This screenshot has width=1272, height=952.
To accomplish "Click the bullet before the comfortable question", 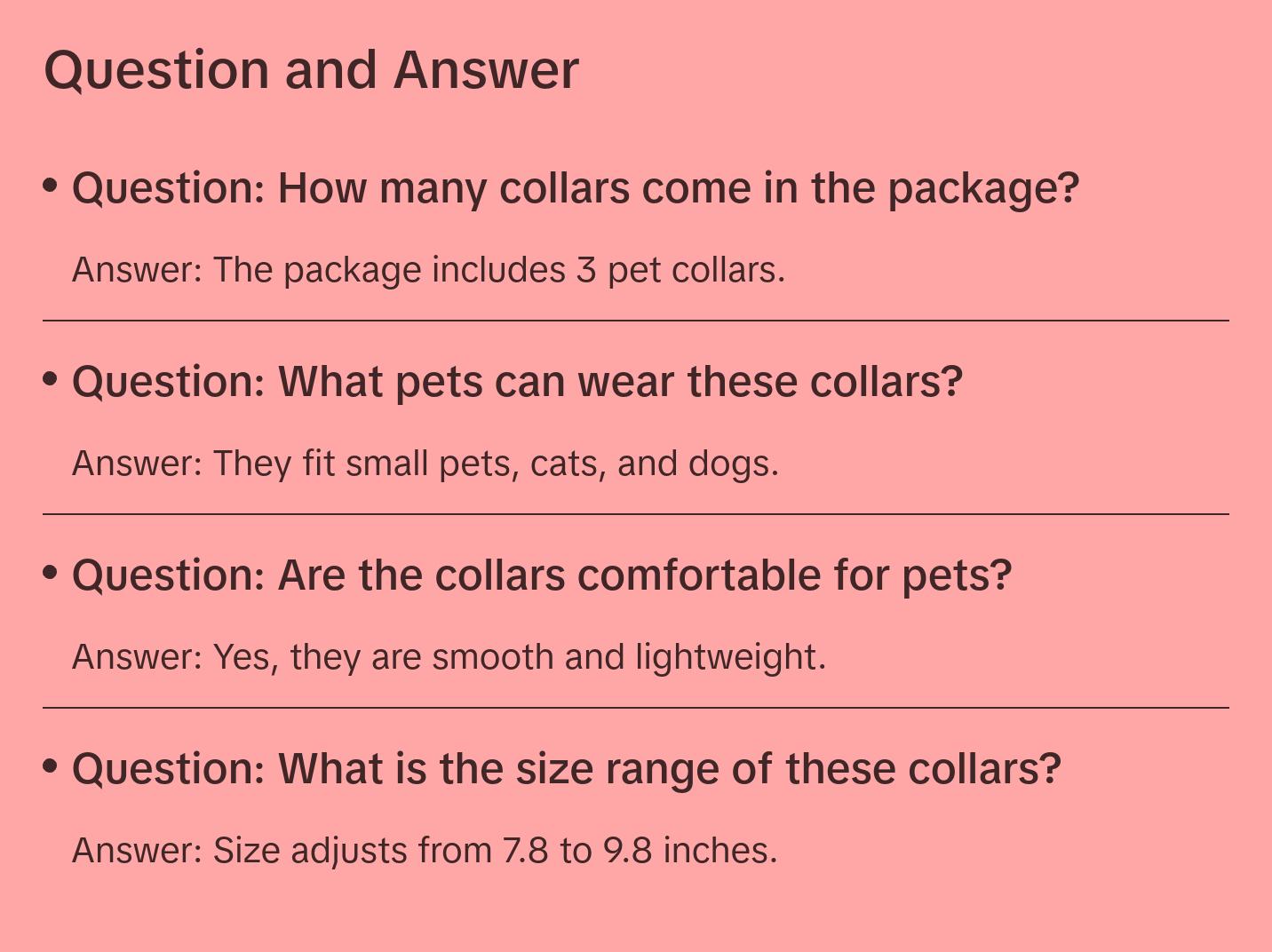I will [51, 573].
